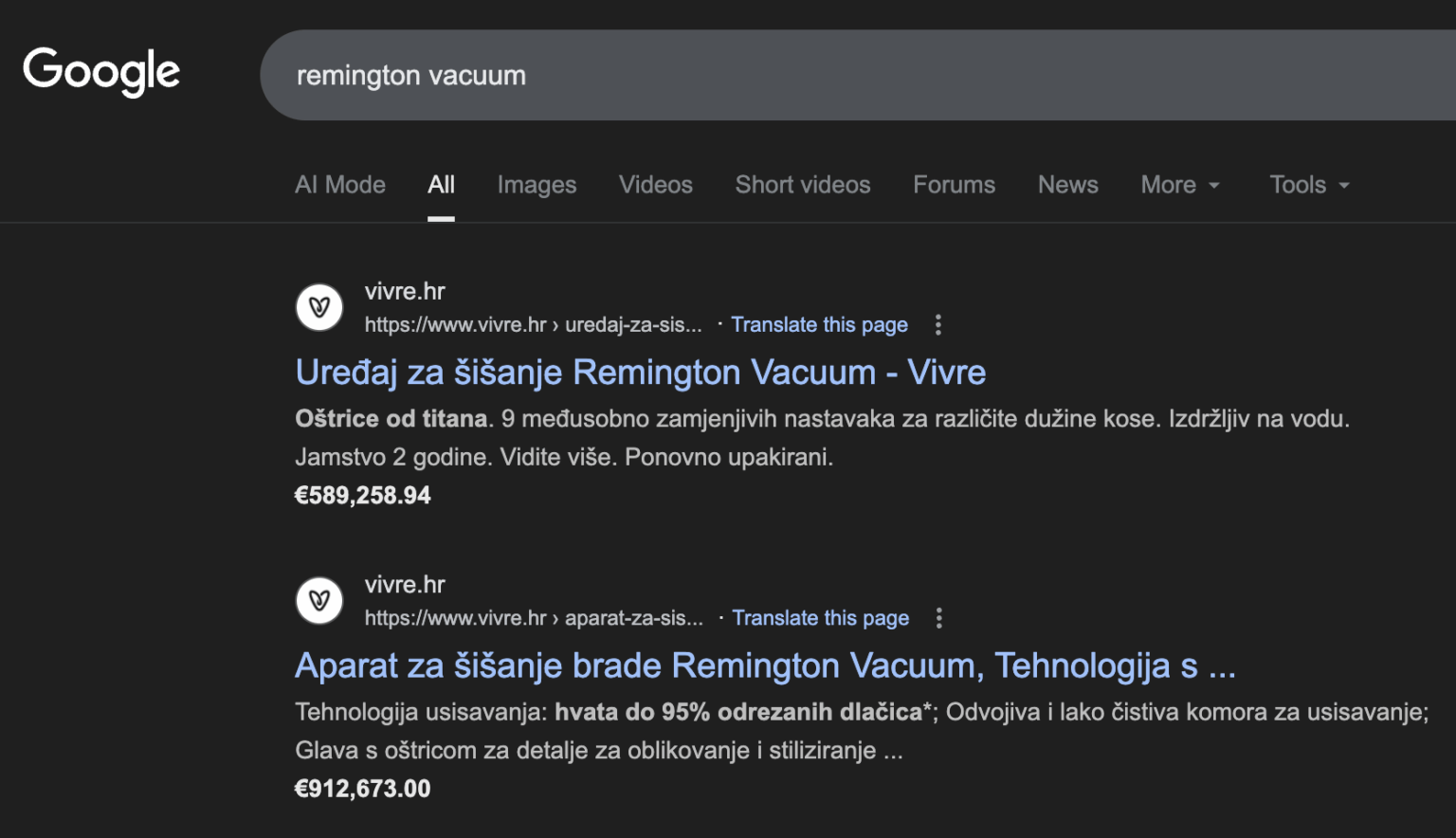The width and height of the screenshot is (1456, 838).
Task: Select the All results tab
Action: pyautogui.click(x=442, y=185)
